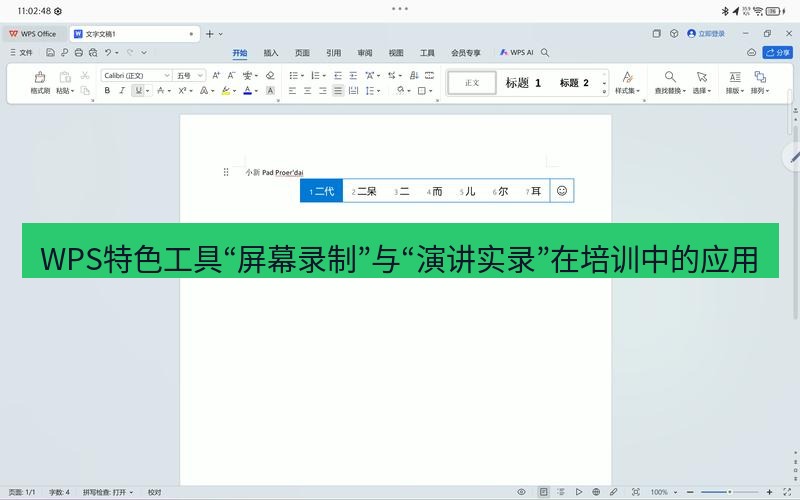The height and width of the screenshot is (500, 800).
Task: Click the search magnifier beside WPS AI
Action: pos(545,53)
